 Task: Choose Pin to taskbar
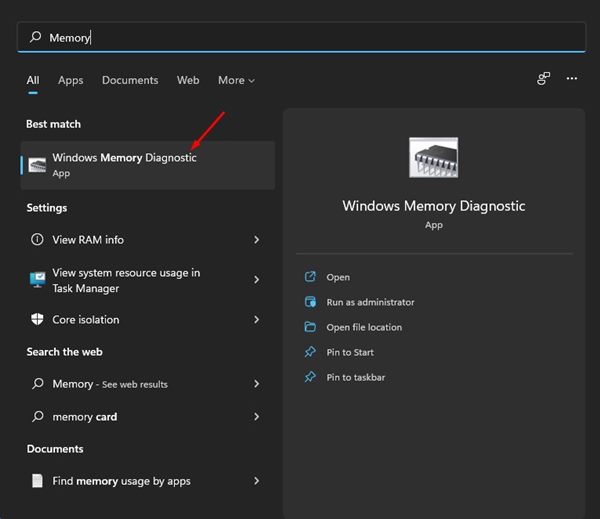click(x=355, y=378)
